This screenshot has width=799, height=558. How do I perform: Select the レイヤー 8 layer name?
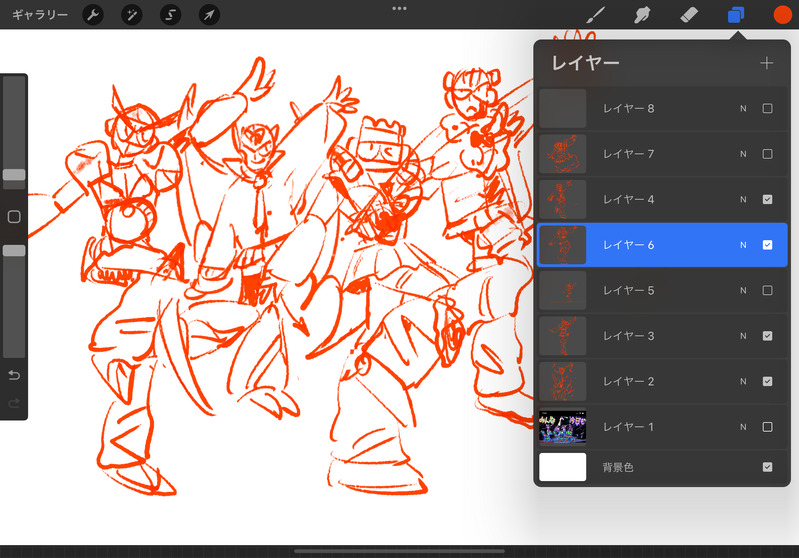click(x=628, y=109)
